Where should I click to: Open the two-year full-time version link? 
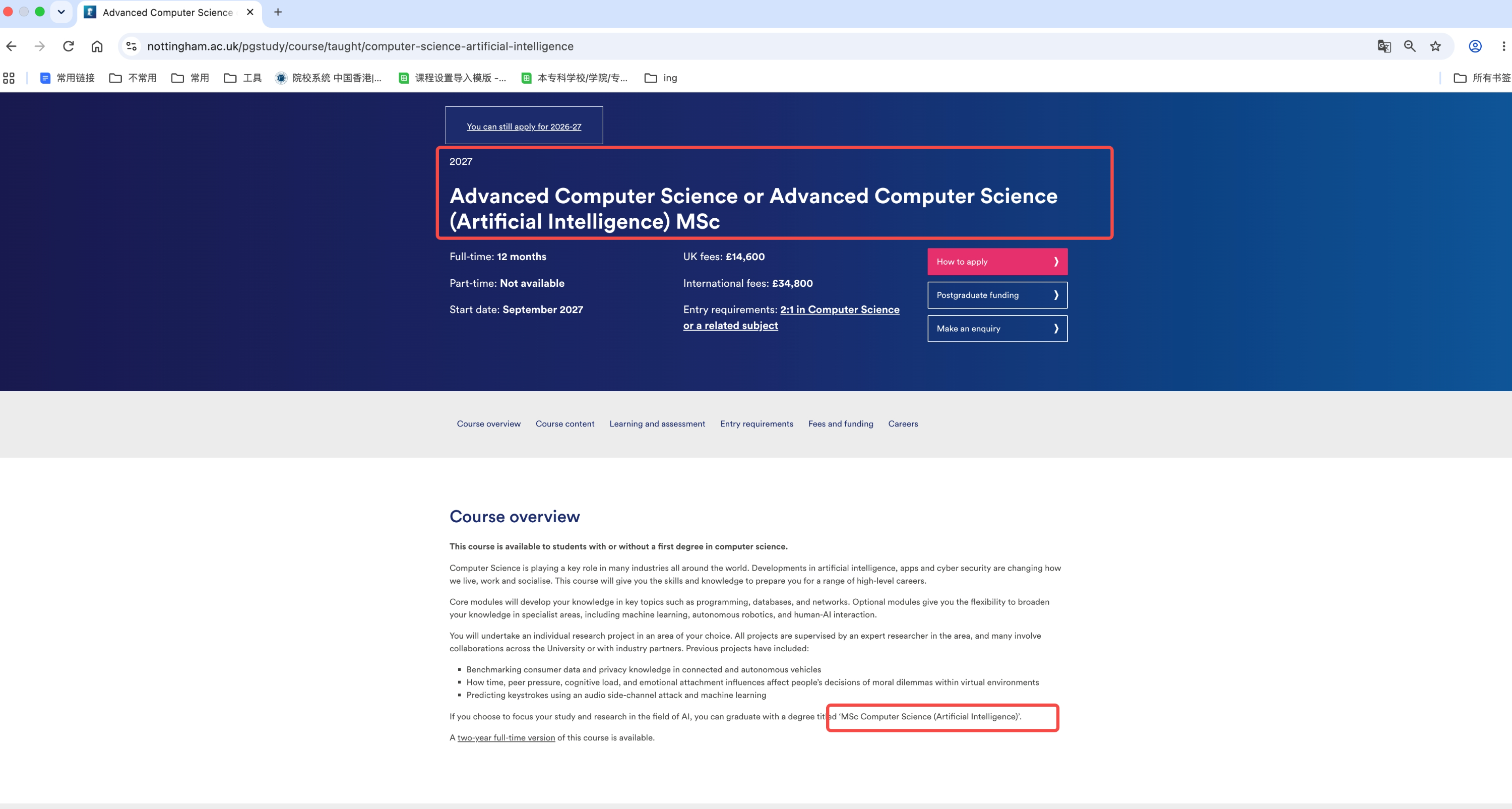[x=506, y=738]
